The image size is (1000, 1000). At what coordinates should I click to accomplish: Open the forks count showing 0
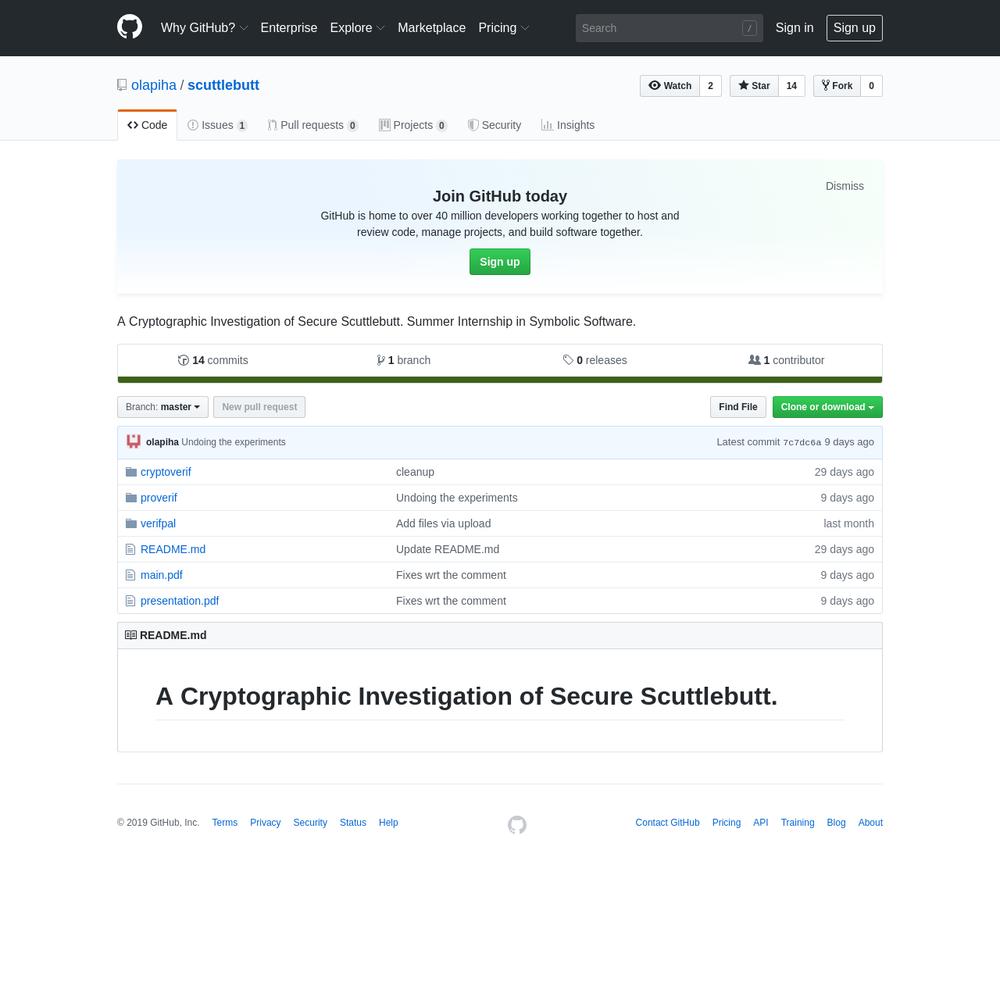pyautogui.click(x=871, y=85)
